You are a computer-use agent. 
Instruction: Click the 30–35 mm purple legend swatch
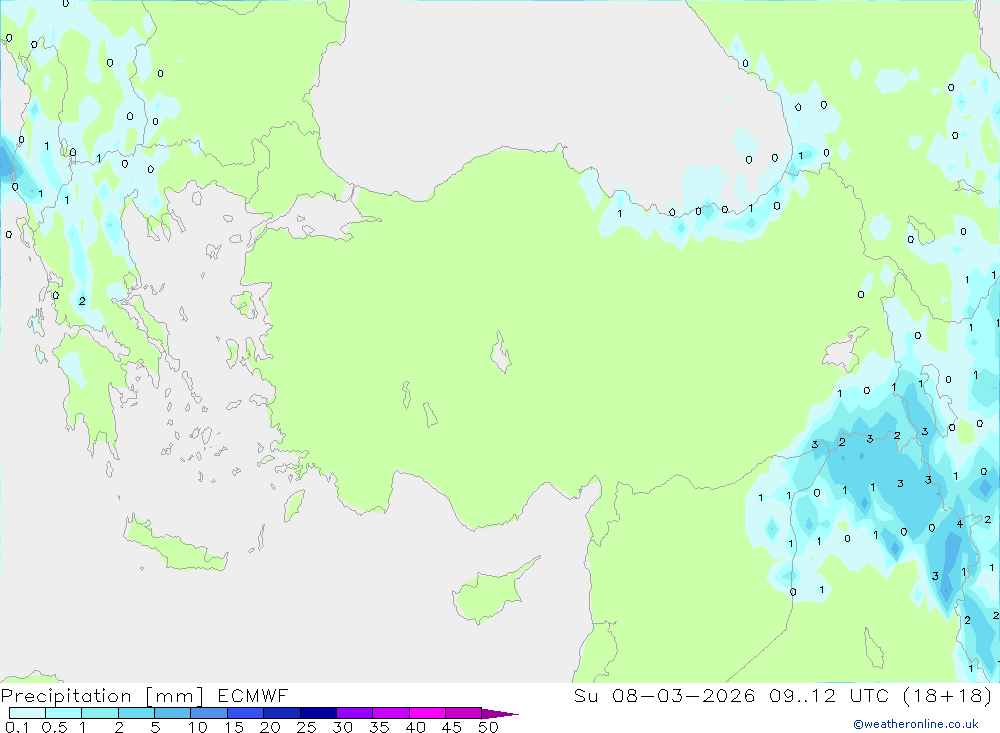tap(354, 713)
